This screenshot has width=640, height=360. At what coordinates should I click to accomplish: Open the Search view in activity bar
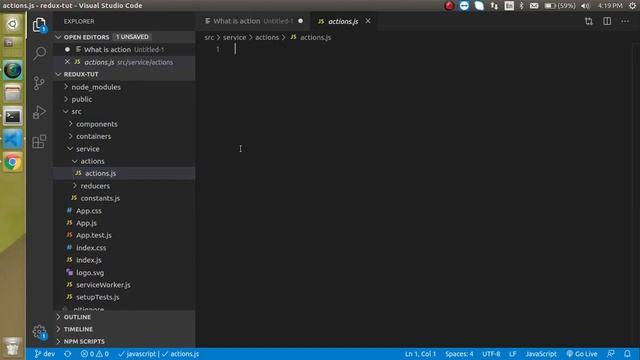coord(39,53)
